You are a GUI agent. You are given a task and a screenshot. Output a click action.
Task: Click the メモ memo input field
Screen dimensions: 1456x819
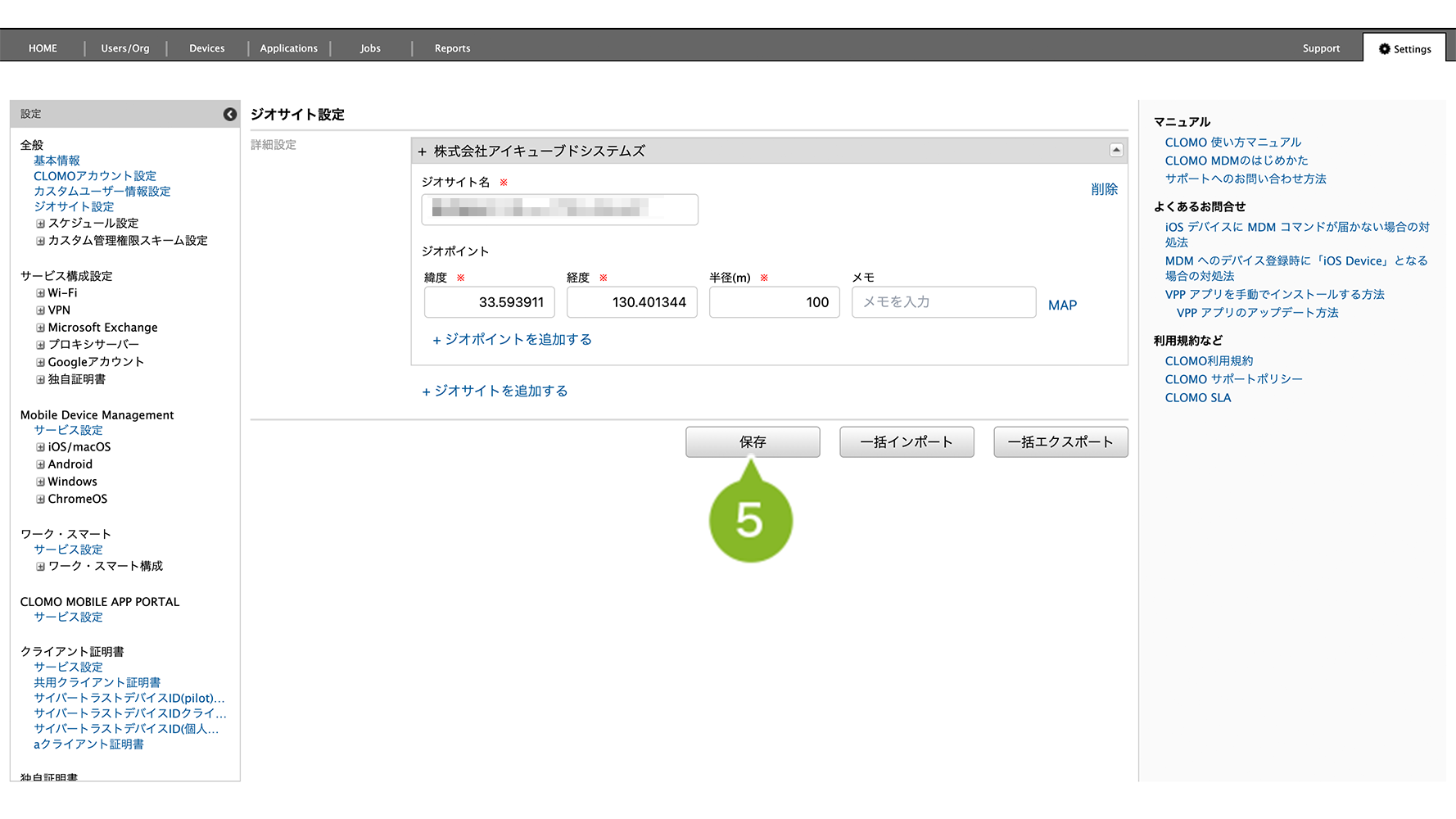[x=943, y=302]
